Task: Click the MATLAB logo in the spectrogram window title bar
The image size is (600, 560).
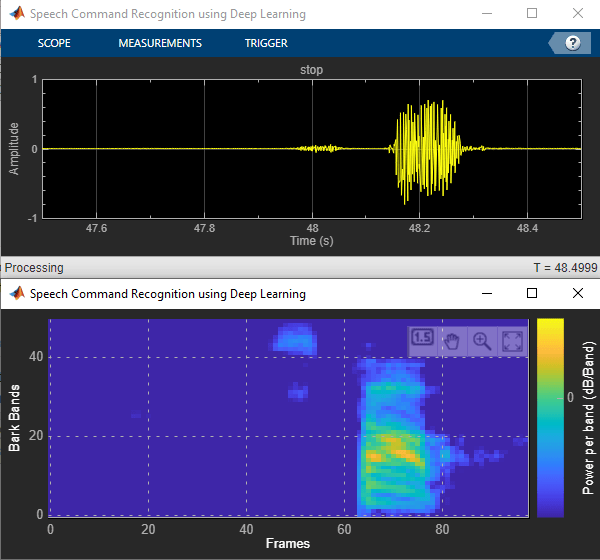Action: [15, 294]
